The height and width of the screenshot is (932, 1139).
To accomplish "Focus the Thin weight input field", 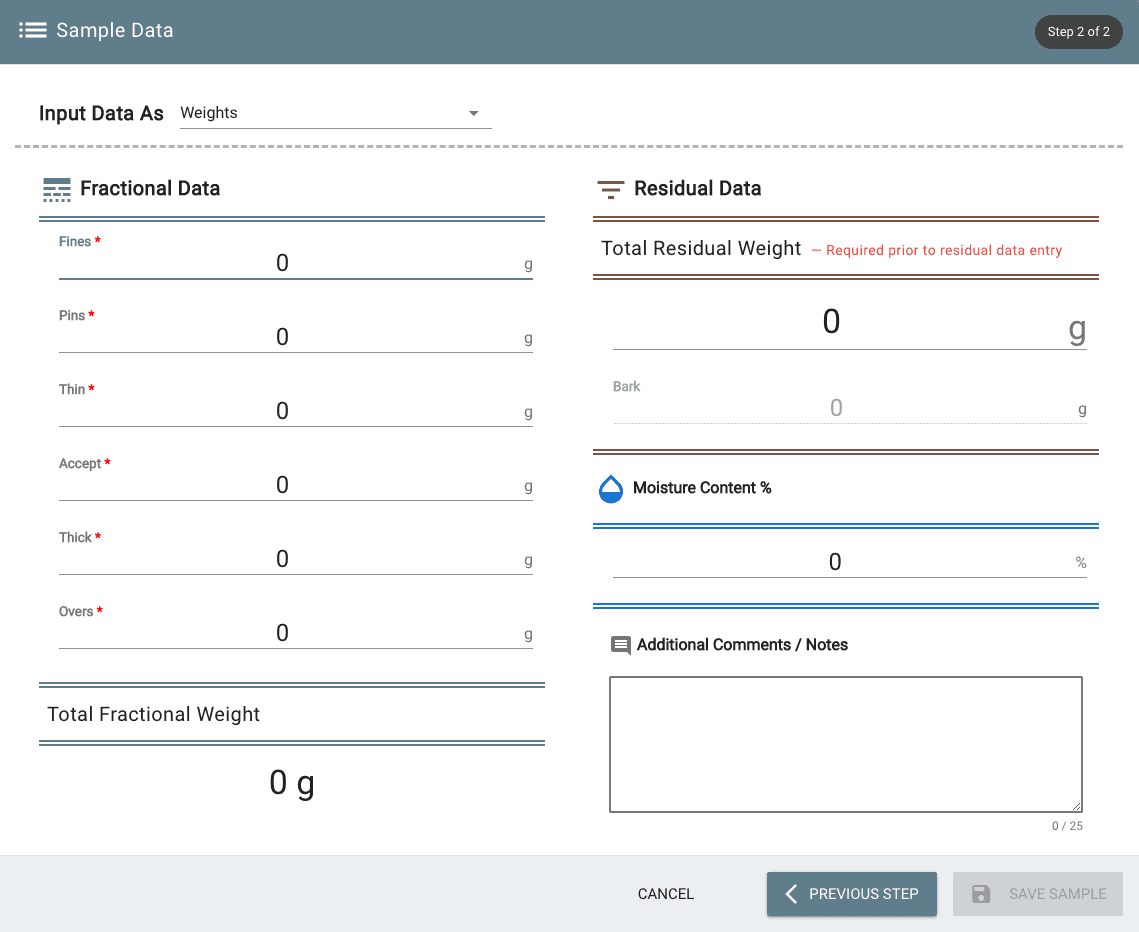I will tap(296, 411).
